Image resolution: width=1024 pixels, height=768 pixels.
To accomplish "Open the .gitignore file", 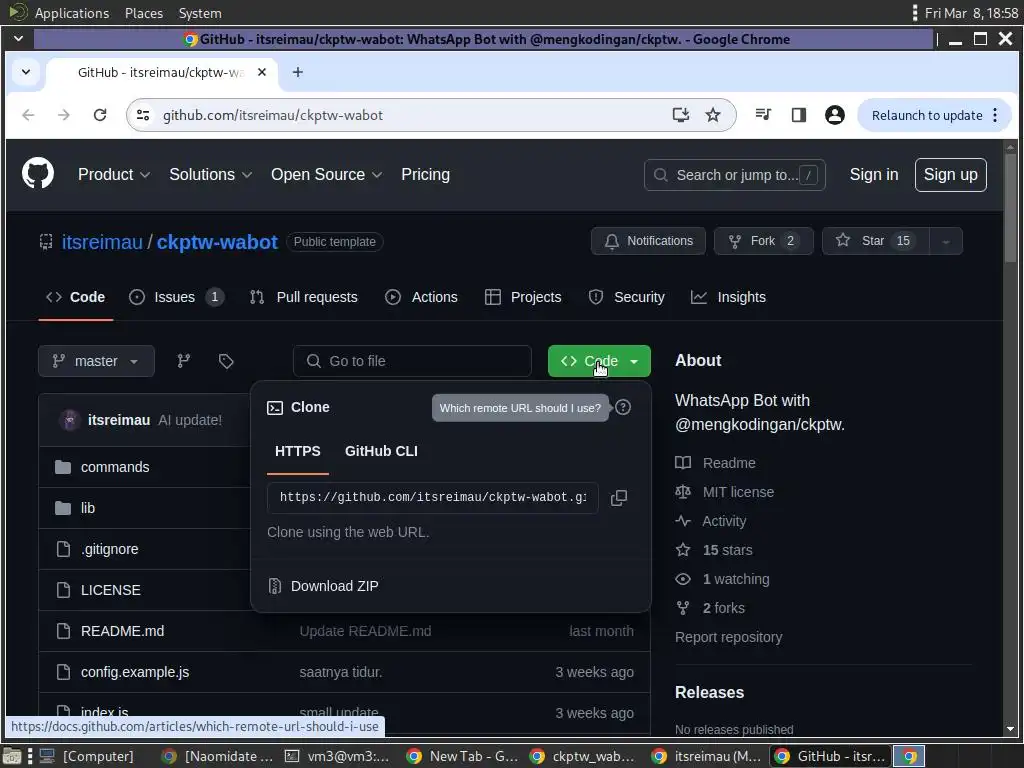I will [110, 549].
